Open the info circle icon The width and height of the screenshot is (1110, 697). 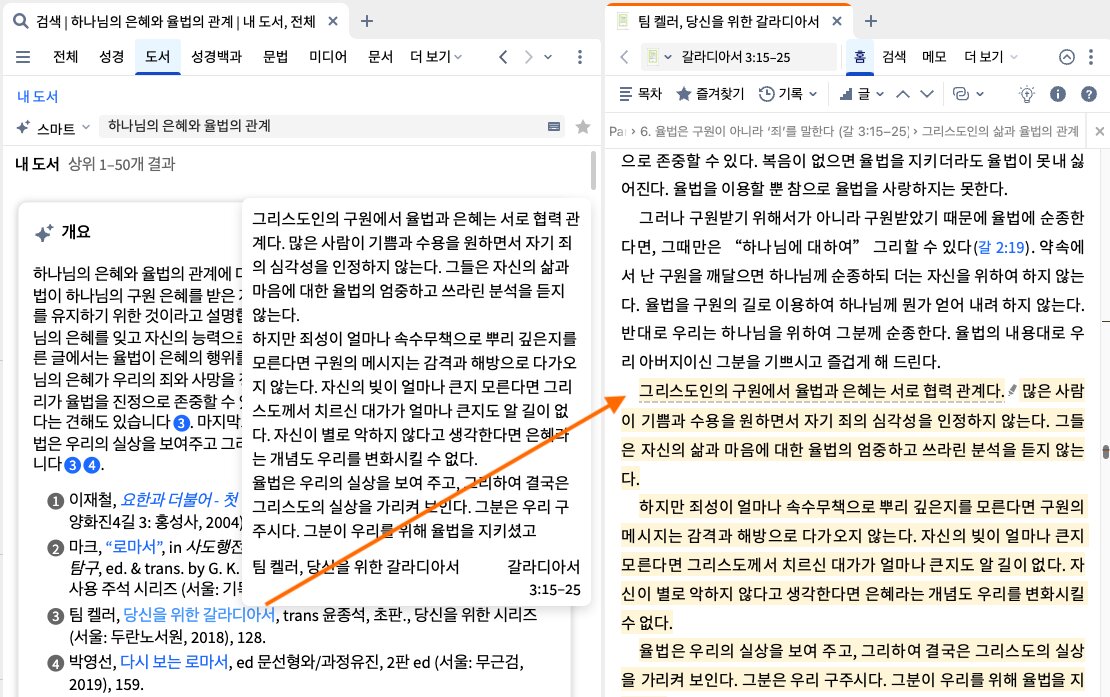point(1058,93)
